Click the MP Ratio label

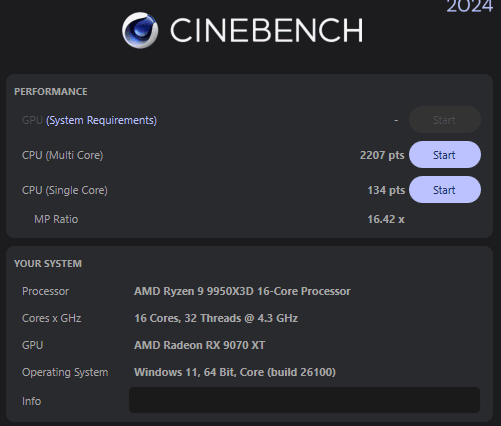click(x=56, y=219)
